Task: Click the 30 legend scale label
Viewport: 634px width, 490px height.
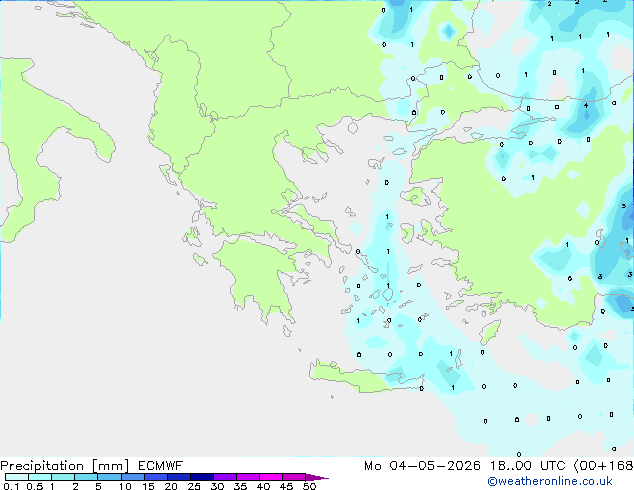Action: [217, 486]
